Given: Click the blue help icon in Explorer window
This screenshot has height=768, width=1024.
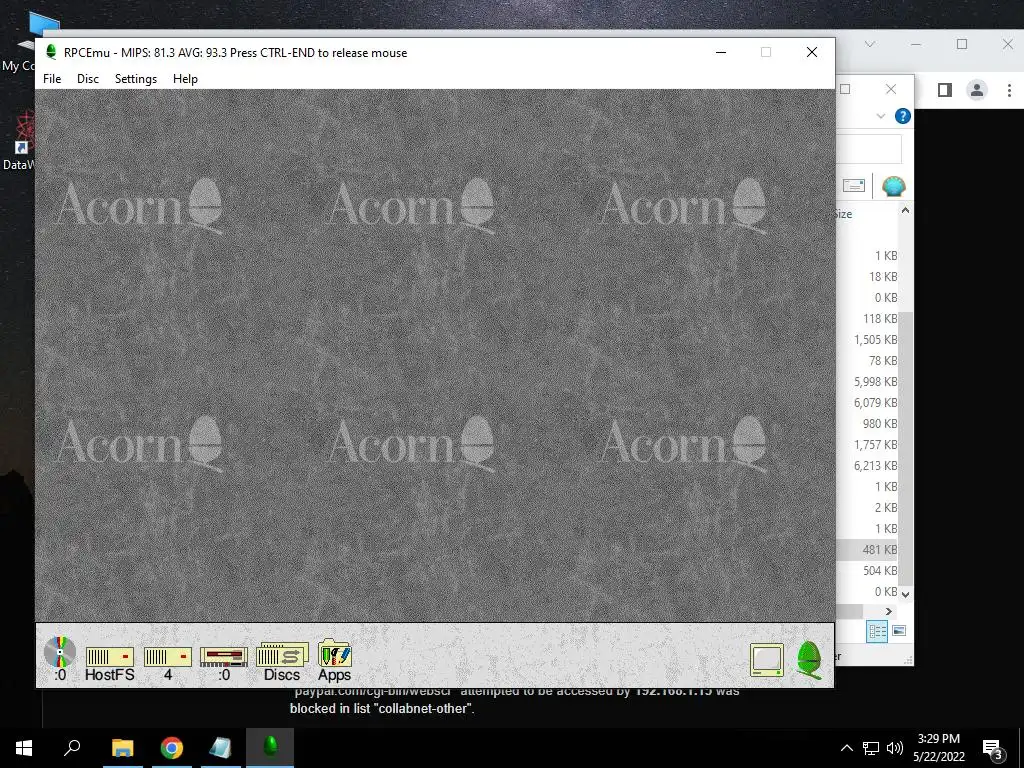Looking at the screenshot, I should pos(903,116).
